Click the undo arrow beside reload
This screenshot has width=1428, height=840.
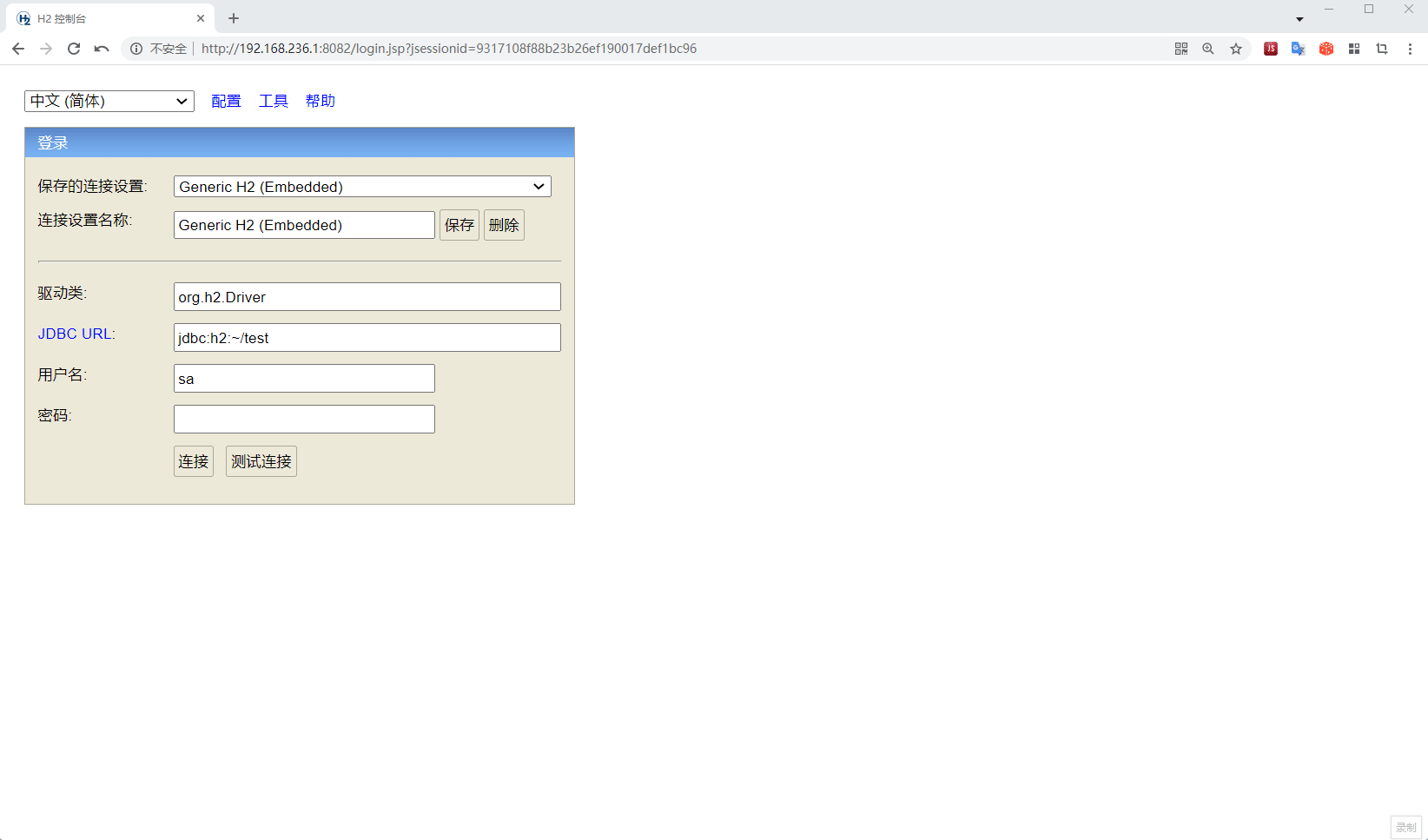point(102,49)
